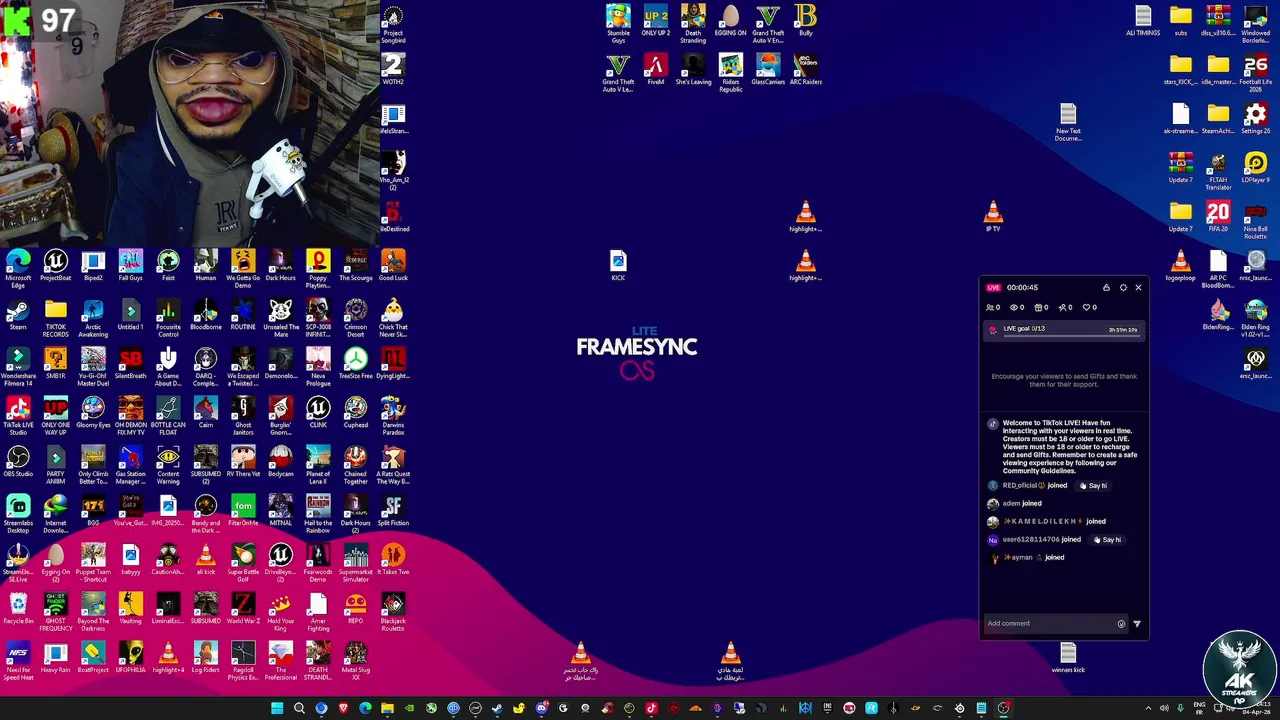The image size is (1280, 720).
Task: Open the Windows Start menu
Action: (277, 709)
